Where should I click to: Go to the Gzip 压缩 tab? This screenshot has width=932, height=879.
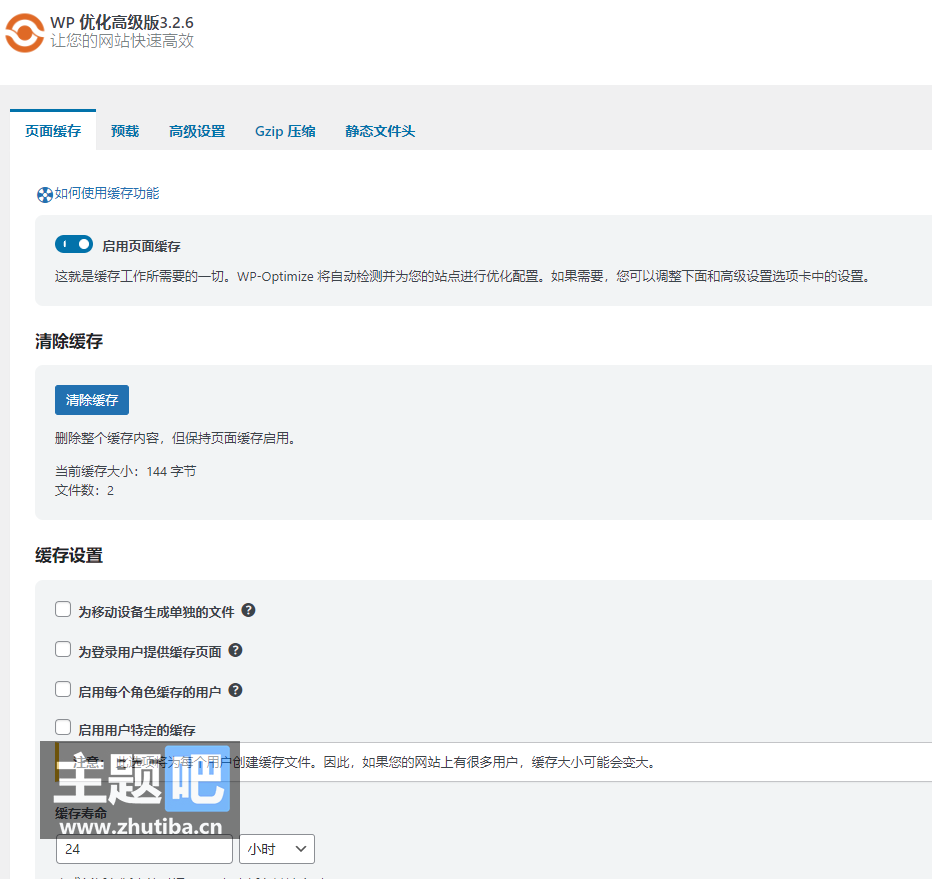click(285, 131)
